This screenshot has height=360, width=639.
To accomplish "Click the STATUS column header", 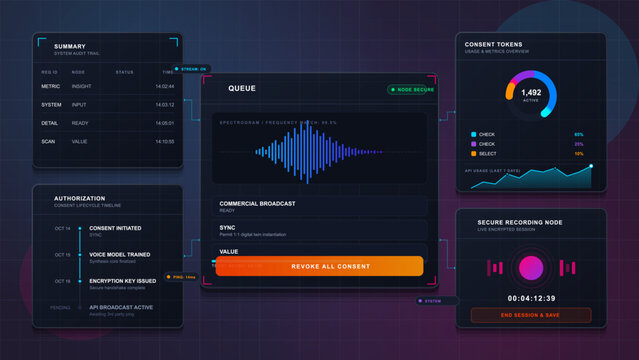I will tap(124, 72).
